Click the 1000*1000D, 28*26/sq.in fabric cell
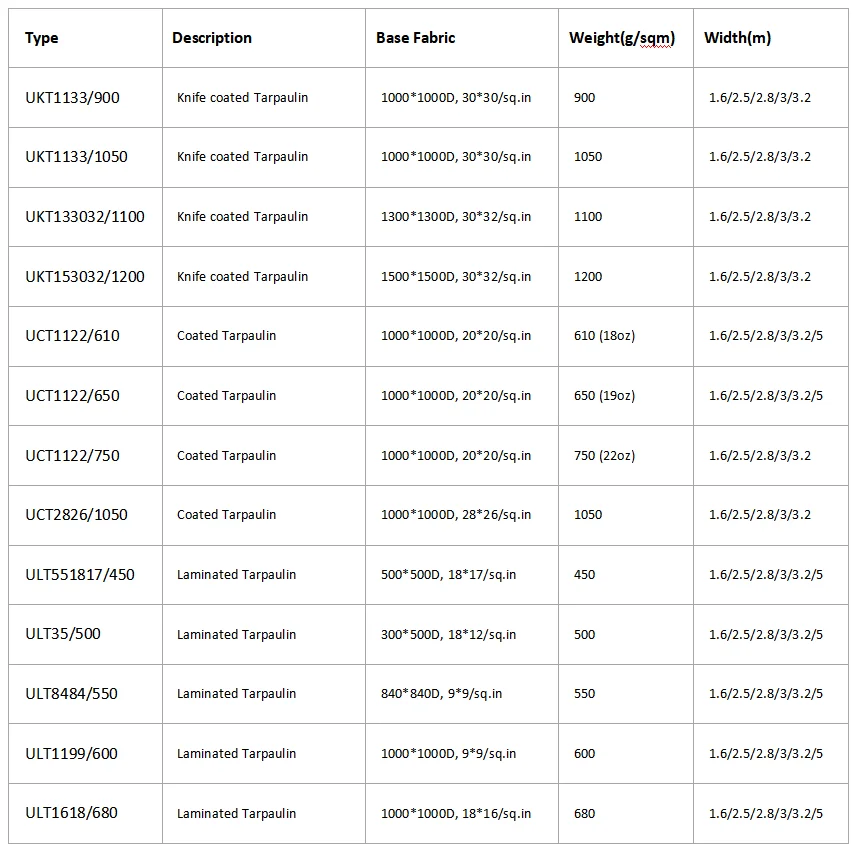 coord(456,515)
